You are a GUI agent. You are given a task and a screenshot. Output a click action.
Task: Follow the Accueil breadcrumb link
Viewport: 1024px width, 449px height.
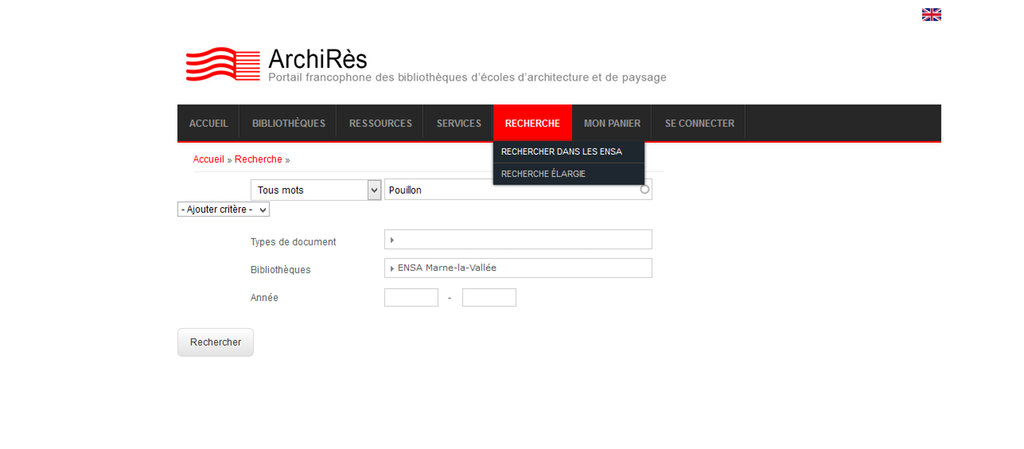point(208,159)
